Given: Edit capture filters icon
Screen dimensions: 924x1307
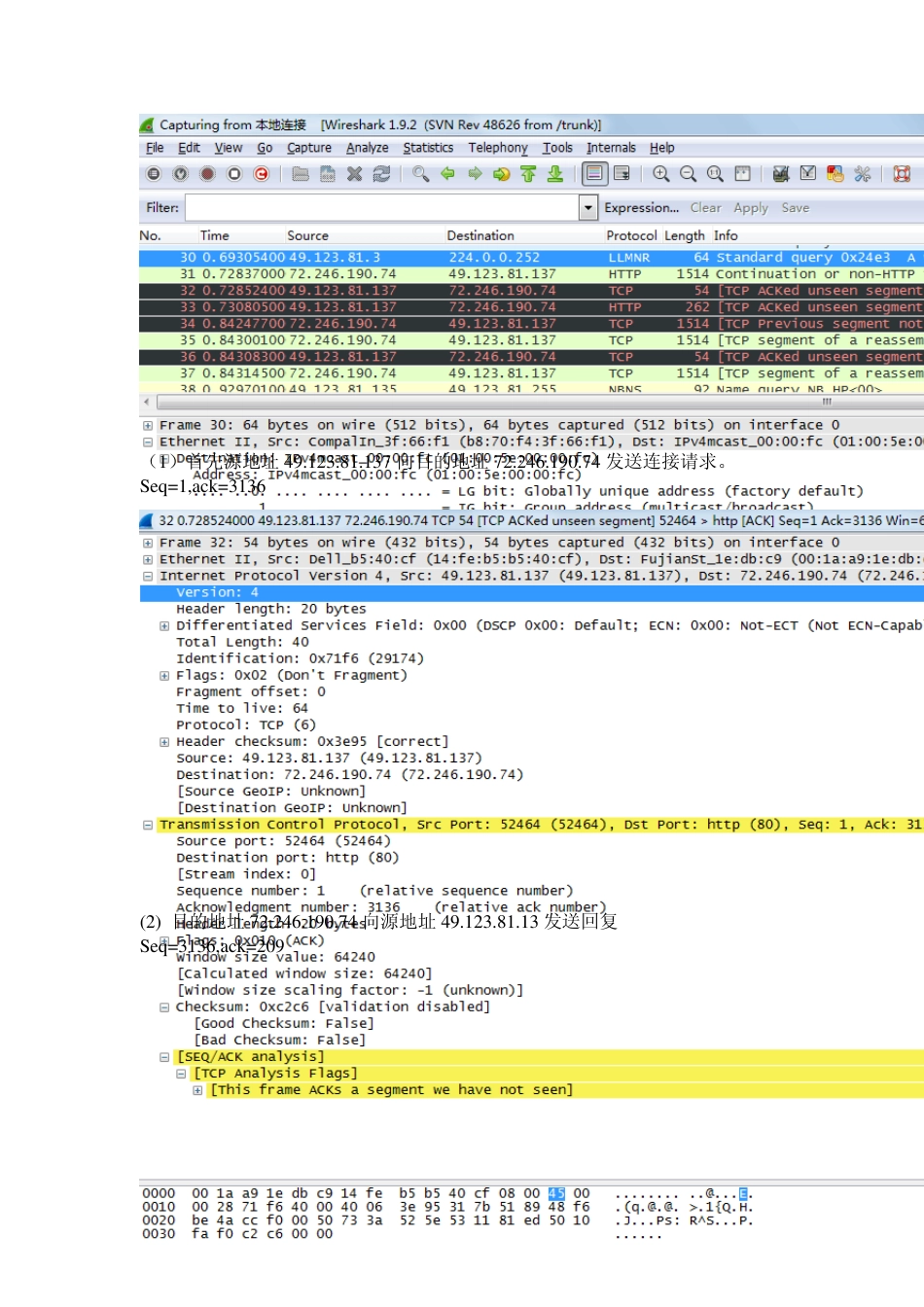Looking at the screenshot, I should [781, 174].
